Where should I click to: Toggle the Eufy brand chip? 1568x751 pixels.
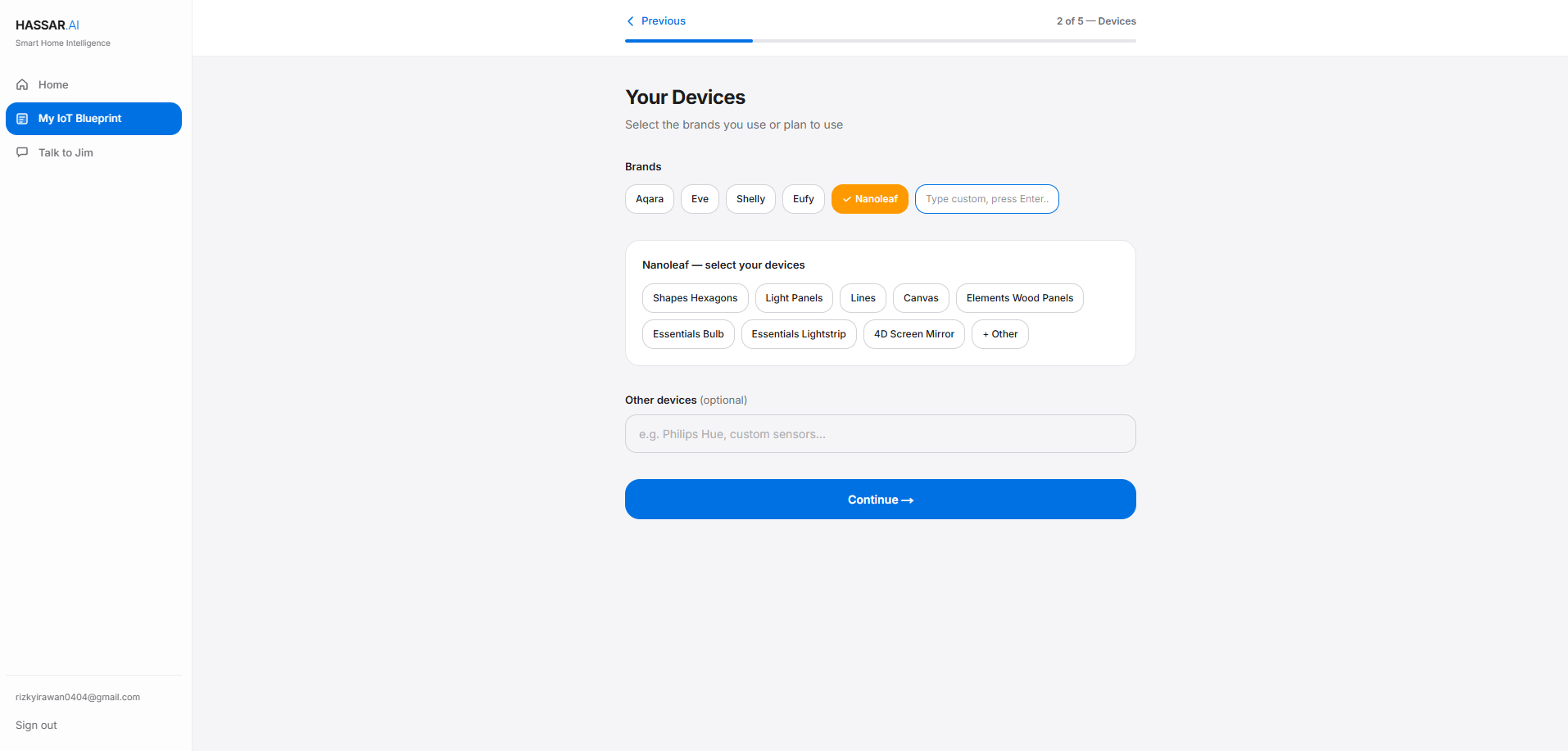click(x=804, y=199)
